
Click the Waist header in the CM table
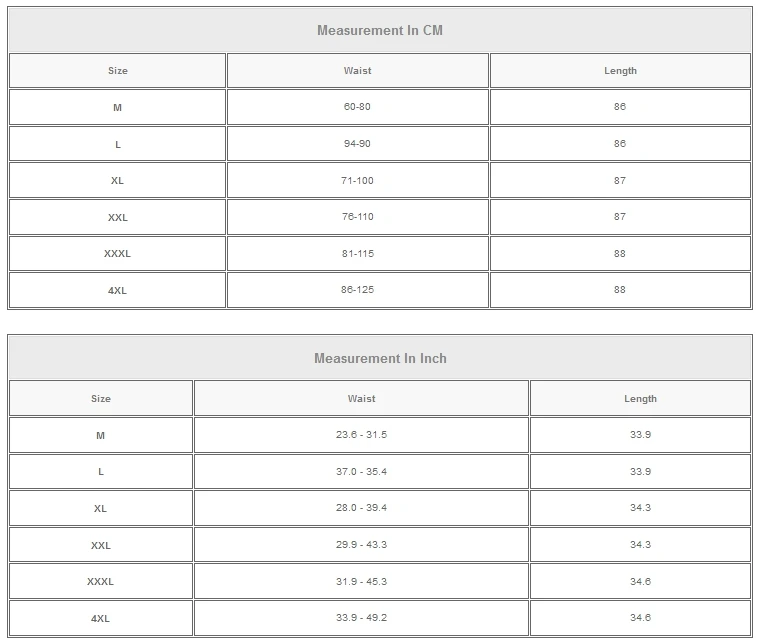(357, 71)
